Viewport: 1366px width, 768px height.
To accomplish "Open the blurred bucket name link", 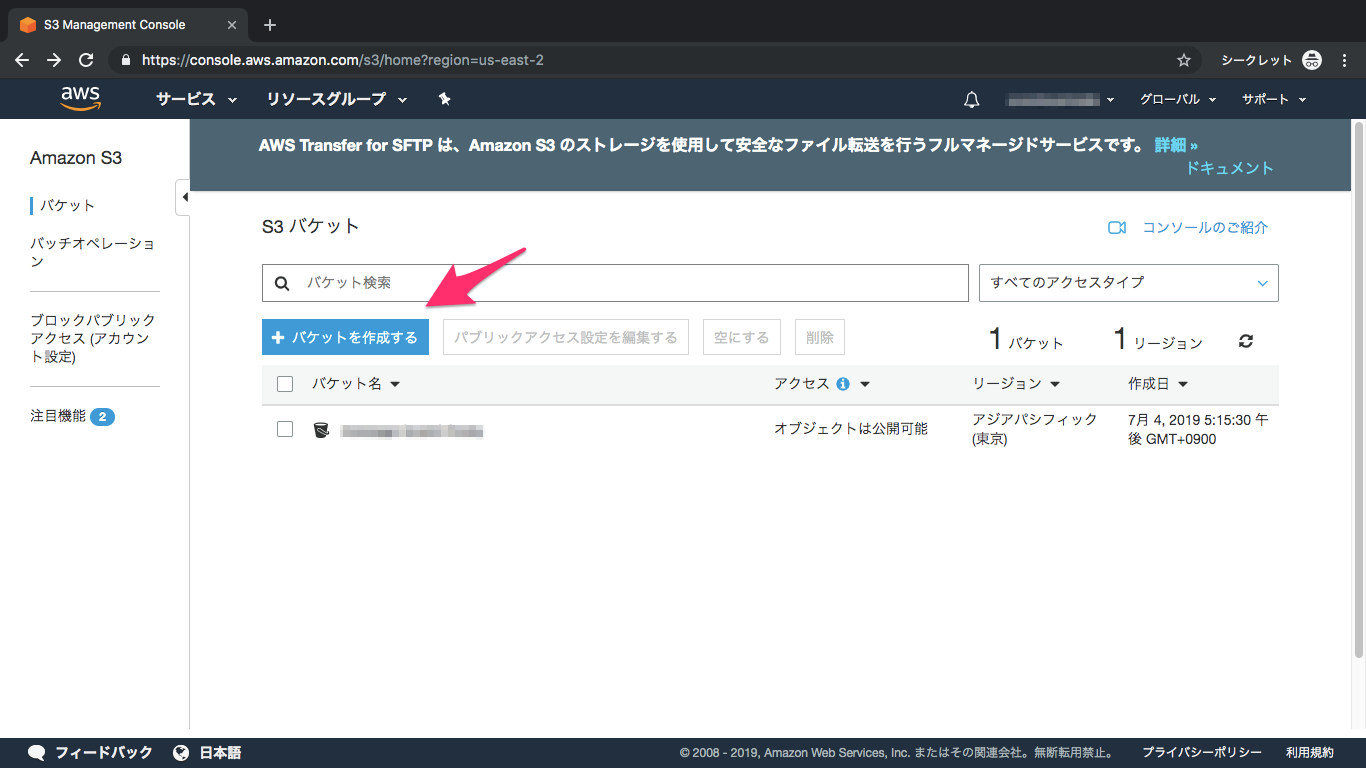I will (412, 431).
